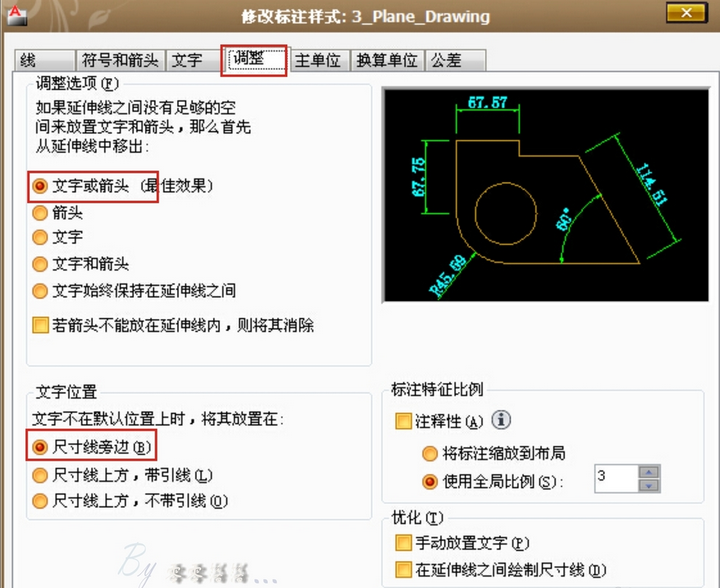Open the 换算单位 tab
This screenshot has width=720, height=588.
point(386,60)
